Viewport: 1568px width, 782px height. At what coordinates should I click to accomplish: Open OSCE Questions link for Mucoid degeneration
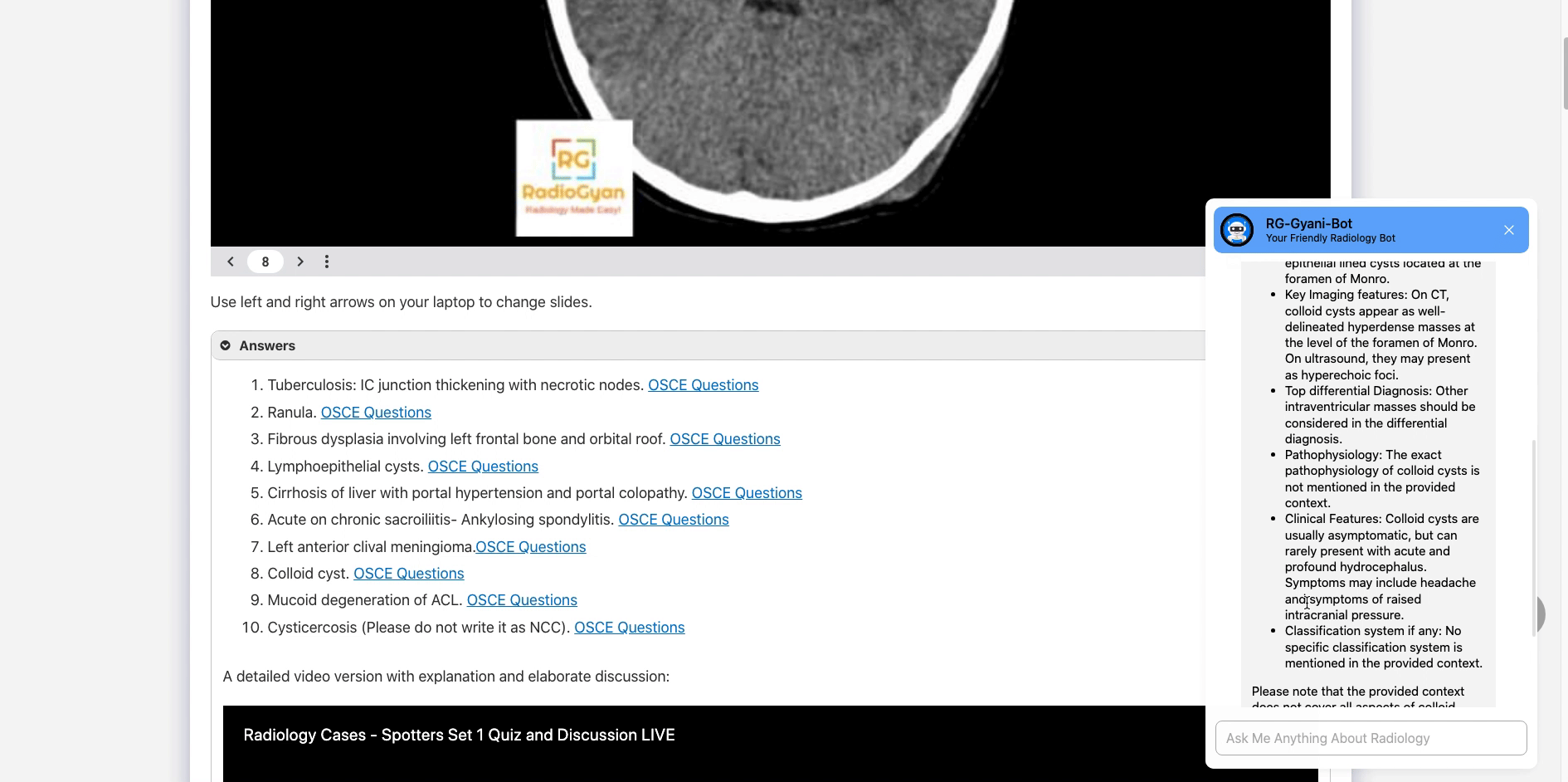click(x=521, y=600)
